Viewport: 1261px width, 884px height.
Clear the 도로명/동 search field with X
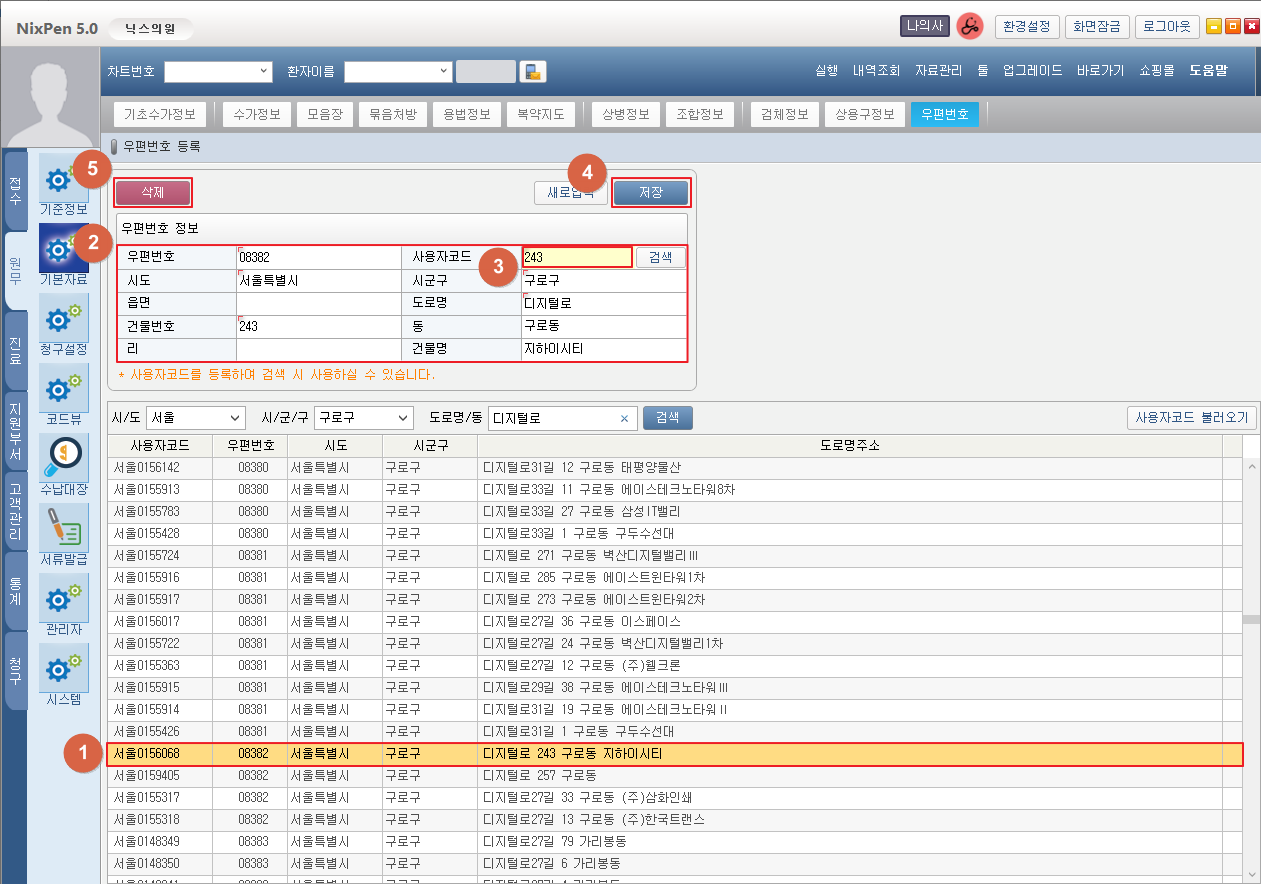624,418
